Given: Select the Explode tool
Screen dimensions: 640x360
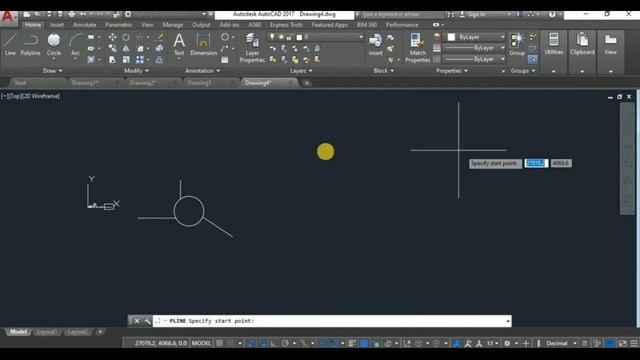Looking at the screenshot, I should (x=160, y=49).
